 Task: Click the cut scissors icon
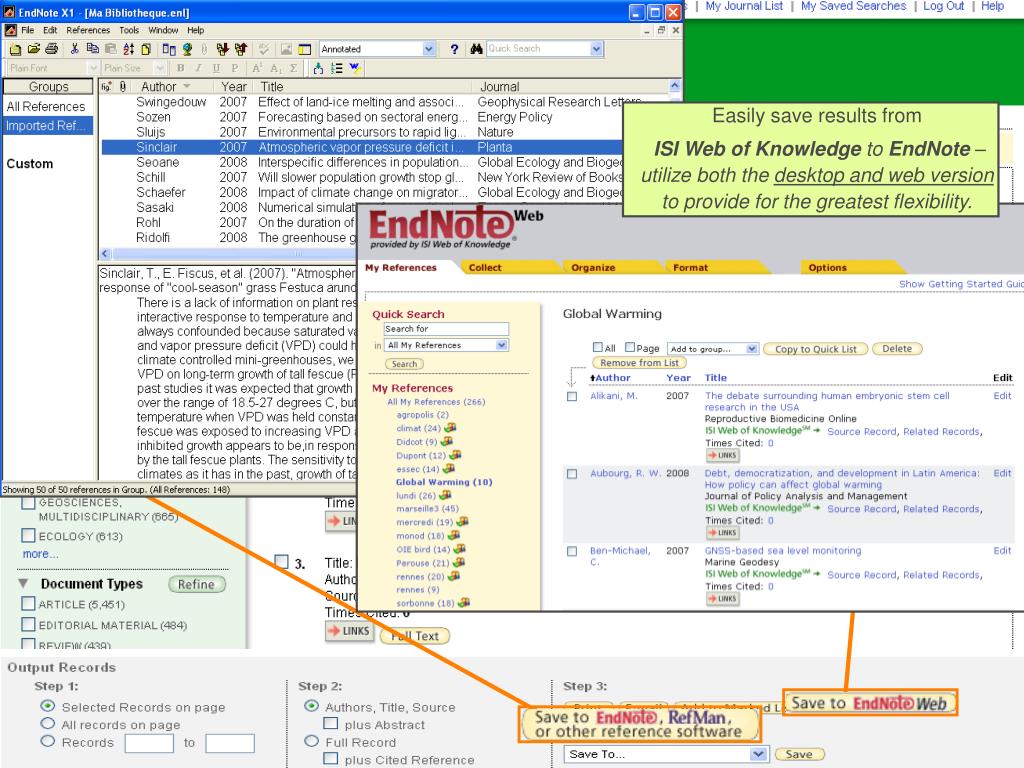(75, 49)
